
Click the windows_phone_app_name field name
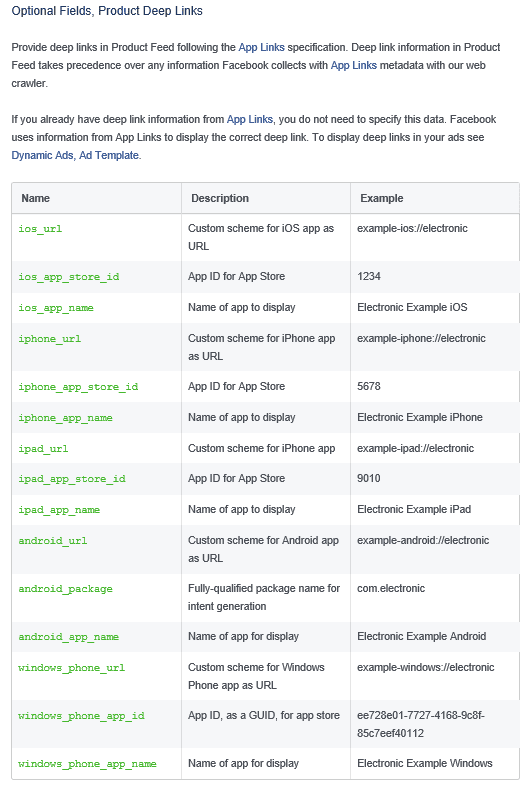tap(87, 764)
